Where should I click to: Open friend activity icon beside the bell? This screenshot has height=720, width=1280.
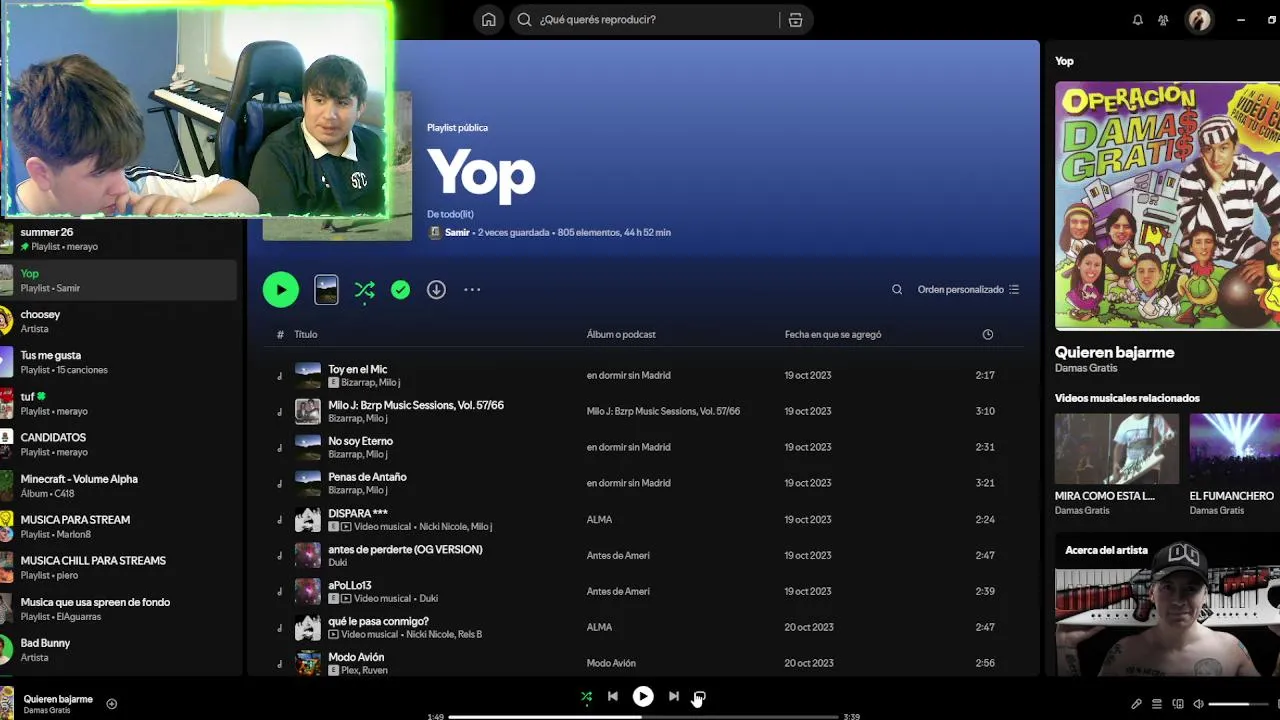tap(1163, 20)
